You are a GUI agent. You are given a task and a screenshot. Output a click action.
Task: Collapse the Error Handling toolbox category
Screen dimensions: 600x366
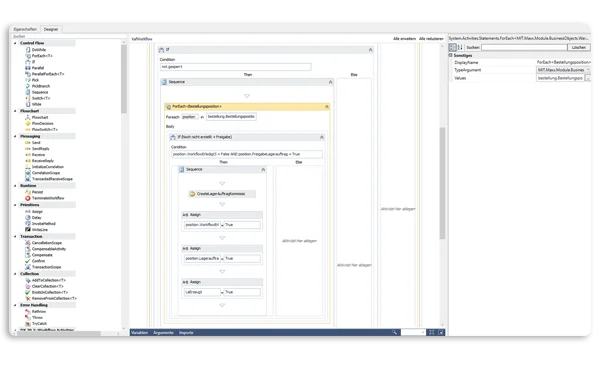[x=15, y=305]
